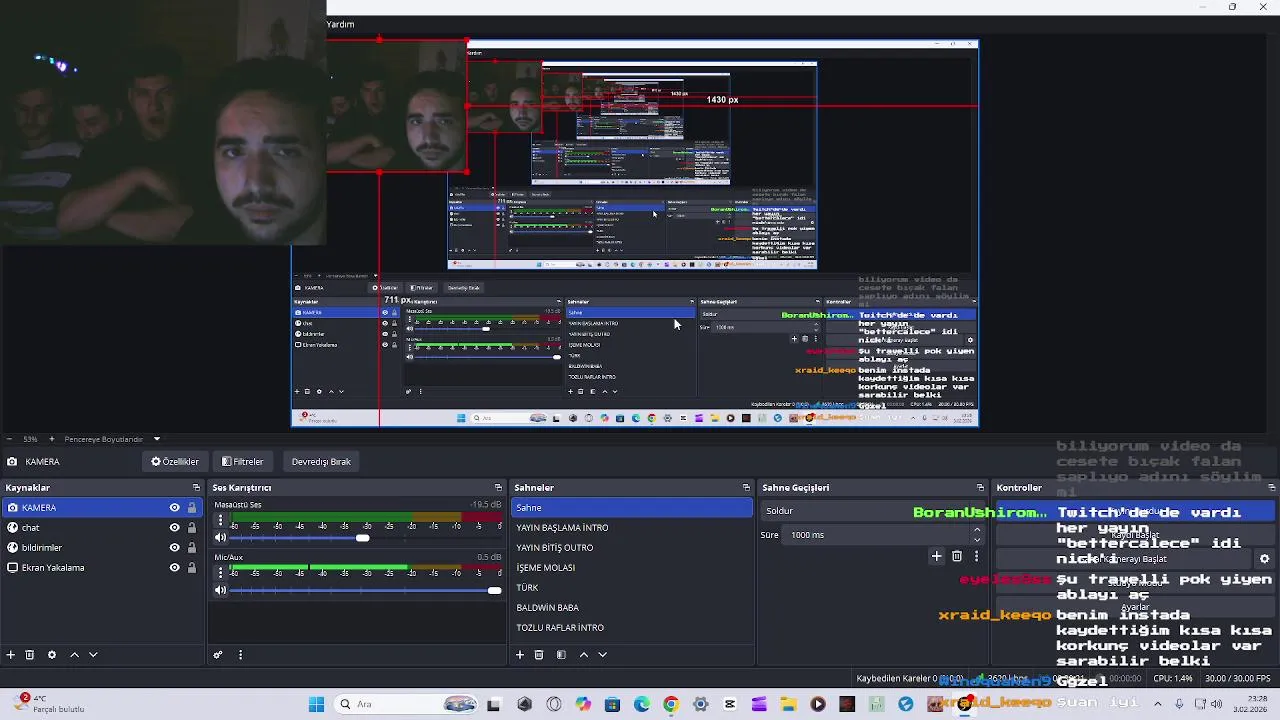1280x720 pixels.
Task: Open the Mic/Aux three-dot options menu
Action: pyautogui.click(x=220, y=573)
